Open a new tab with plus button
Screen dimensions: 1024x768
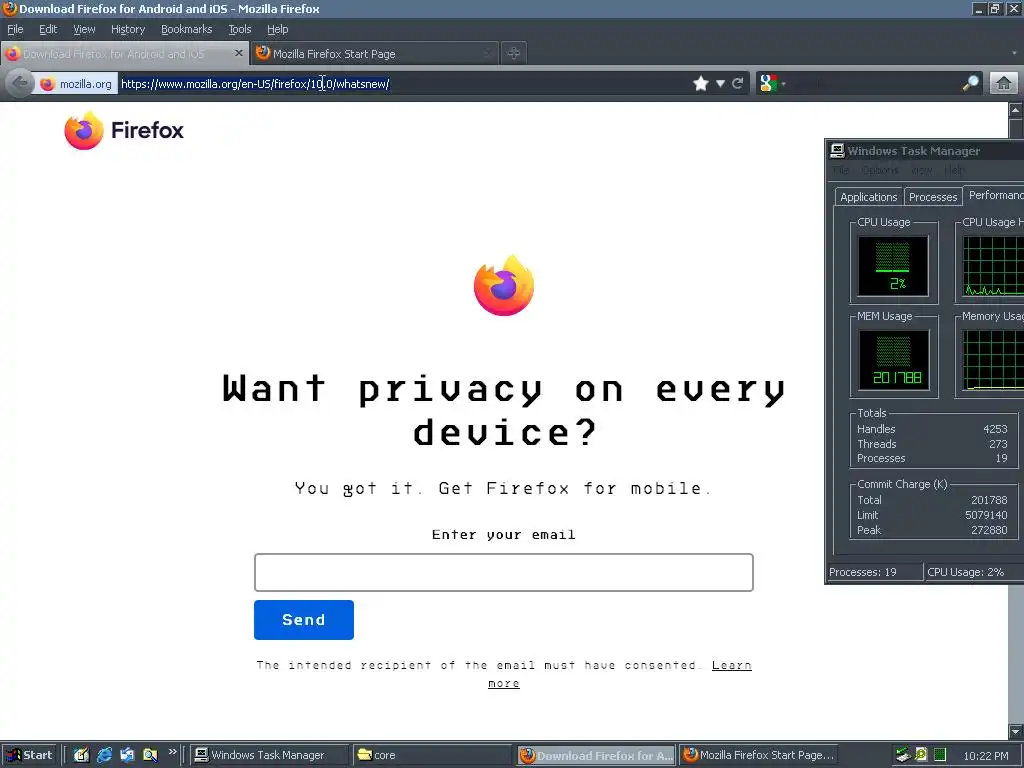pos(514,54)
